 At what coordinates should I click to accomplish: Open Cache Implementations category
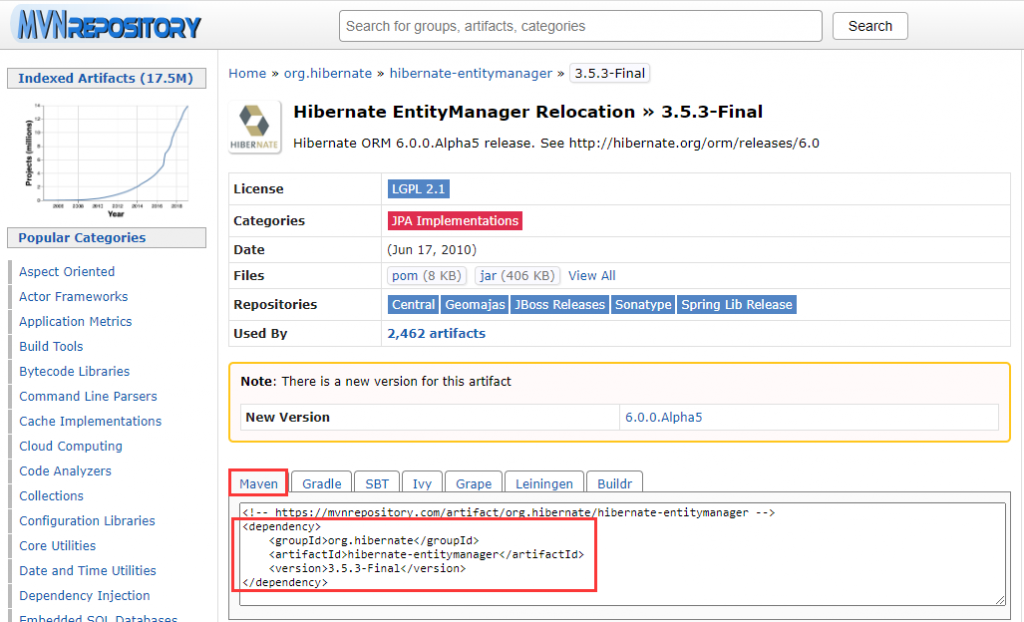point(90,421)
